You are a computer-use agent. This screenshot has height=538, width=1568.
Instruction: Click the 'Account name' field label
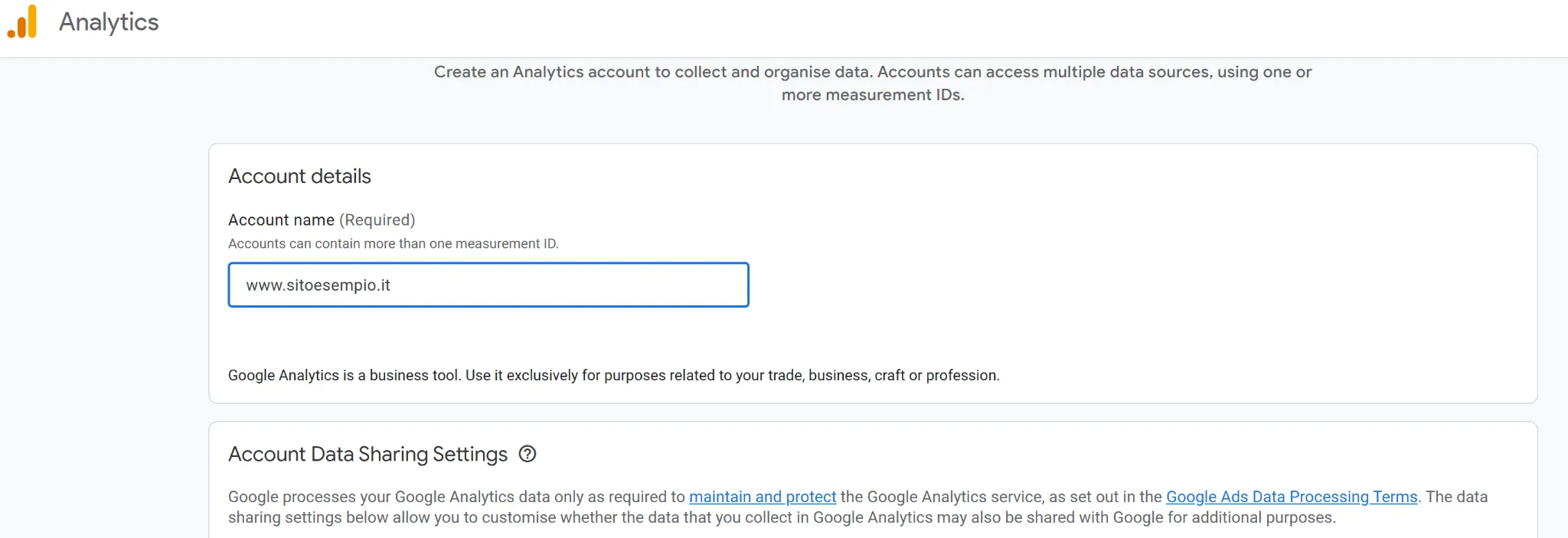pos(281,220)
